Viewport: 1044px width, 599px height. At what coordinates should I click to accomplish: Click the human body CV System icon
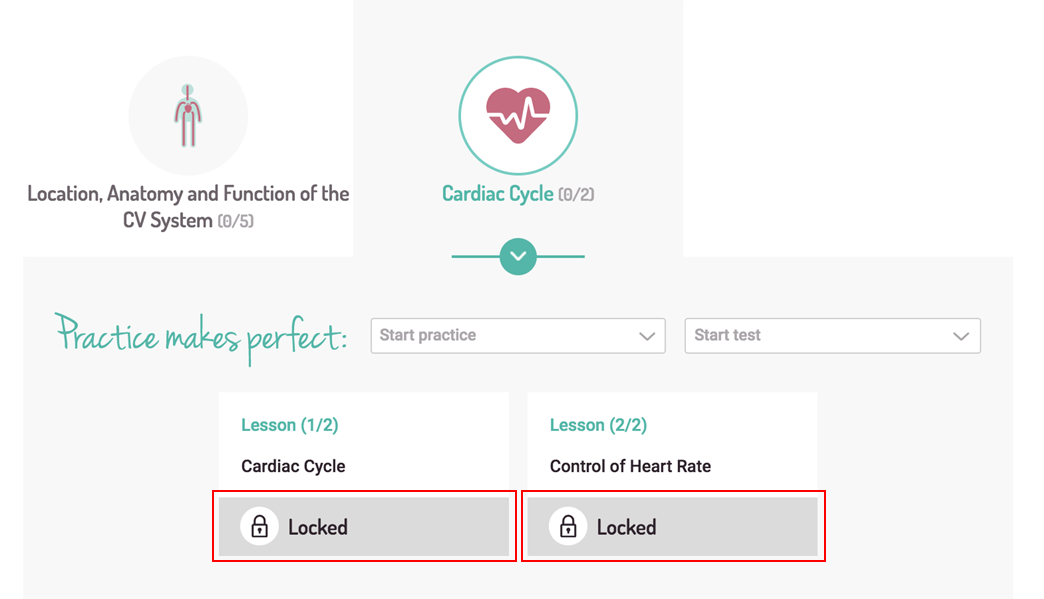tap(188, 116)
